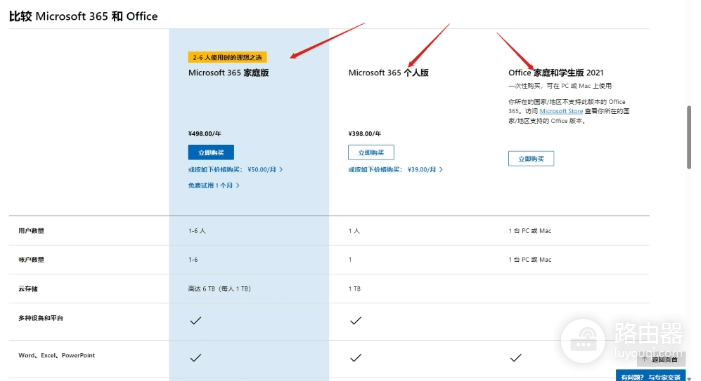Screen dimensions: 701x381
Task: Click the Microsoft 365 家庭版 title
Action: point(228,73)
